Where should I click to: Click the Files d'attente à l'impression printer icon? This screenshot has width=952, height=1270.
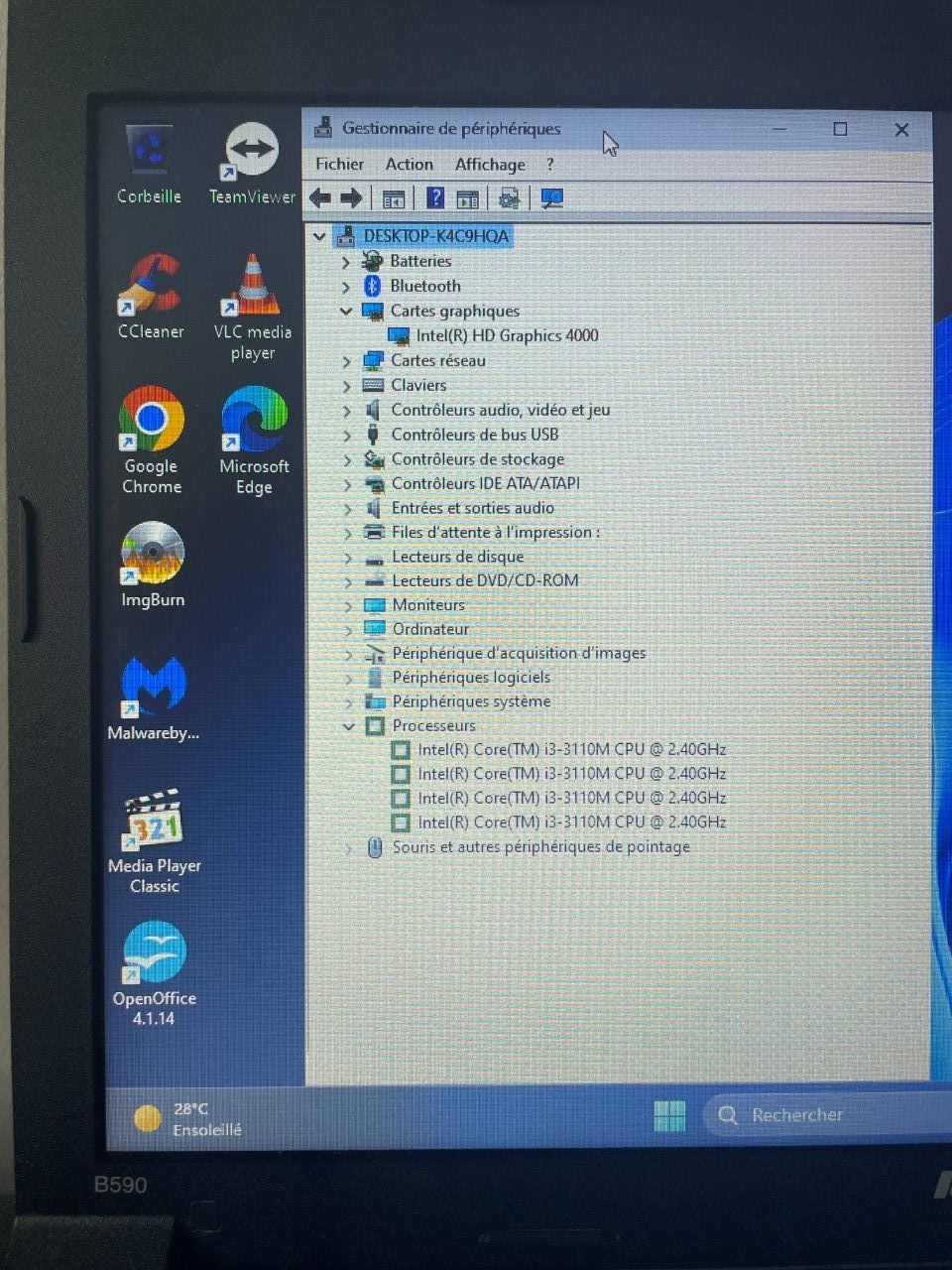coord(374,533)
